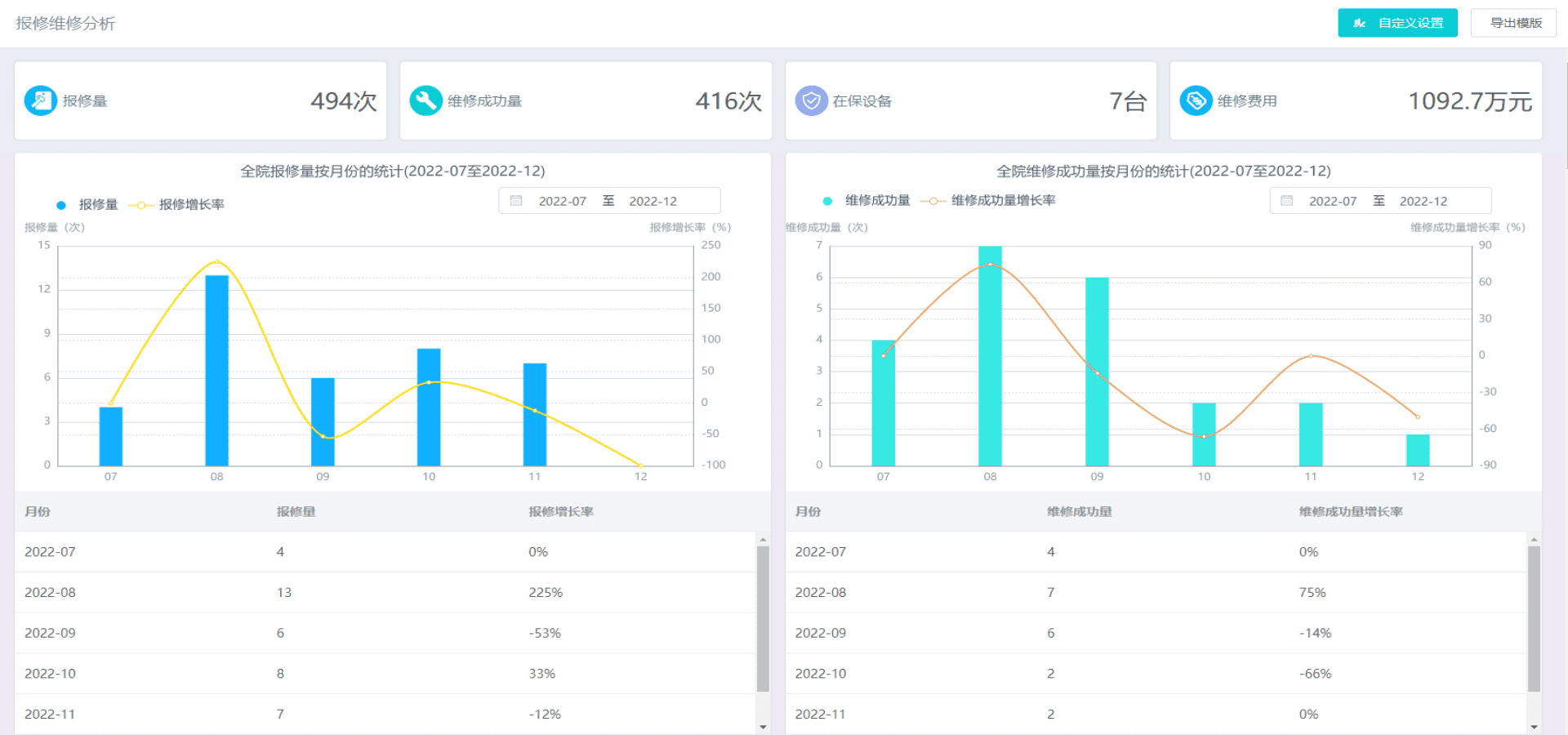Image resolution: width=1568 pixels, height=735 pixels.
Task: Click the 维修成功量 column header in right table
Action: click(1079, 512)
